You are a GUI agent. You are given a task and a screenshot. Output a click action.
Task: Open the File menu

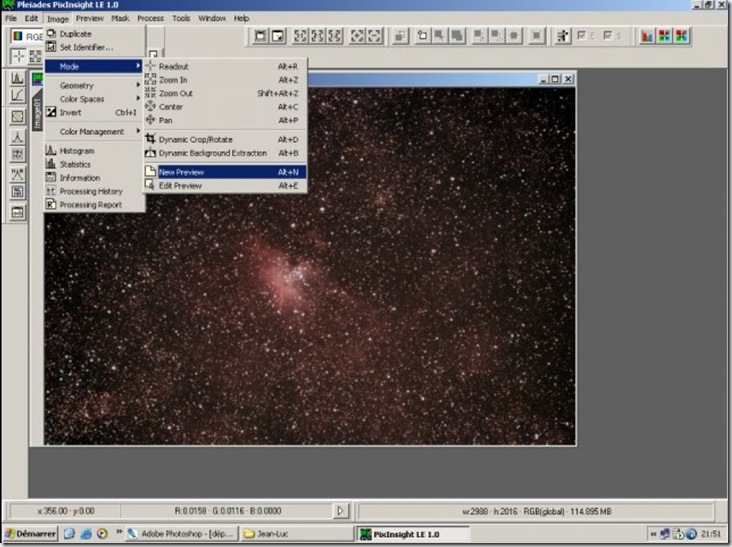point(11,18)
